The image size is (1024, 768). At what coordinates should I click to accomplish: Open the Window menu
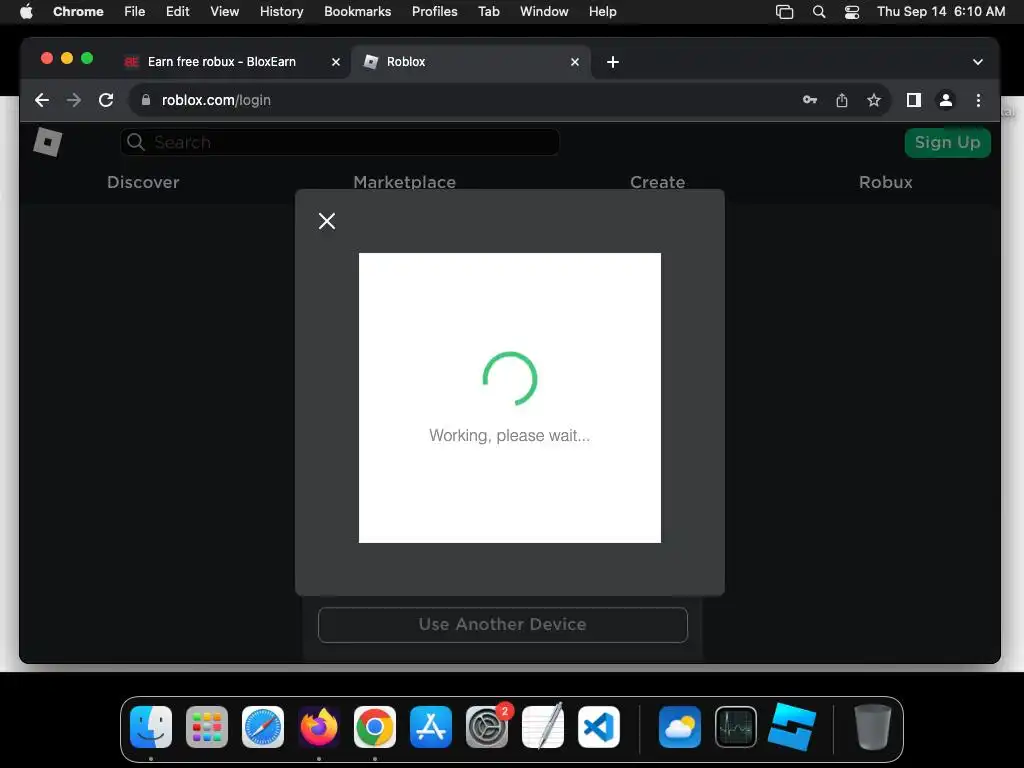pos(544,12)
